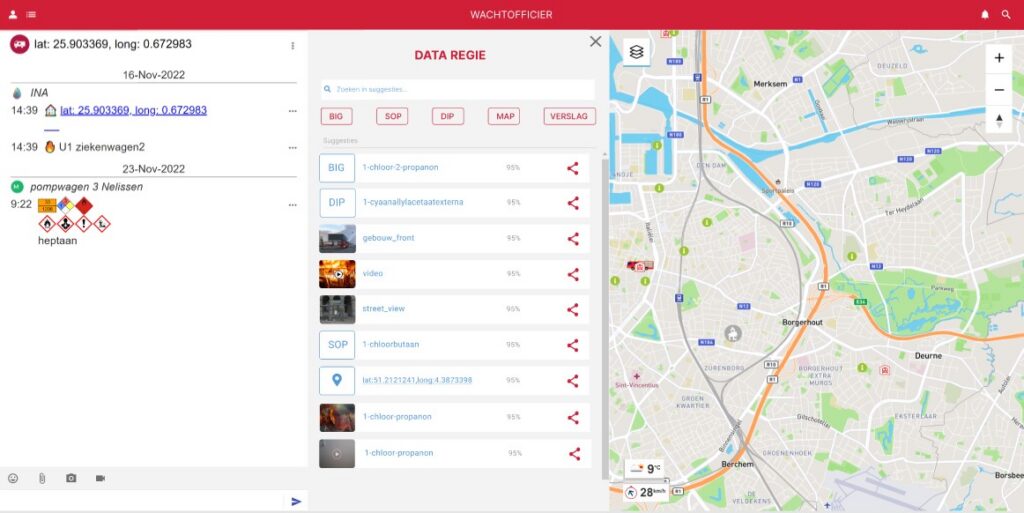Screen dimensions: 1024x513
Task: Select the SOP filter tab
Action: point(392,116)
